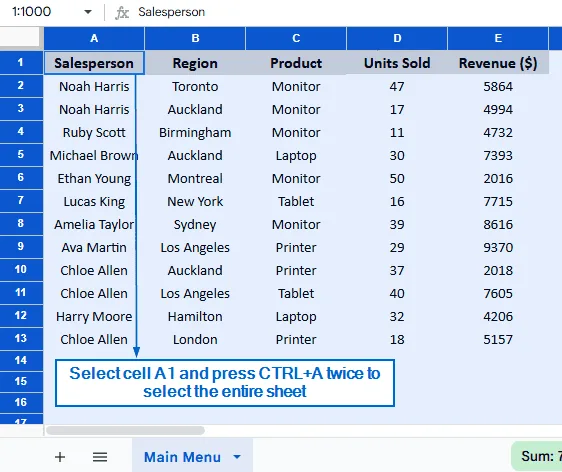Click the Revenue ($) header cell

(x=498, y=63)
